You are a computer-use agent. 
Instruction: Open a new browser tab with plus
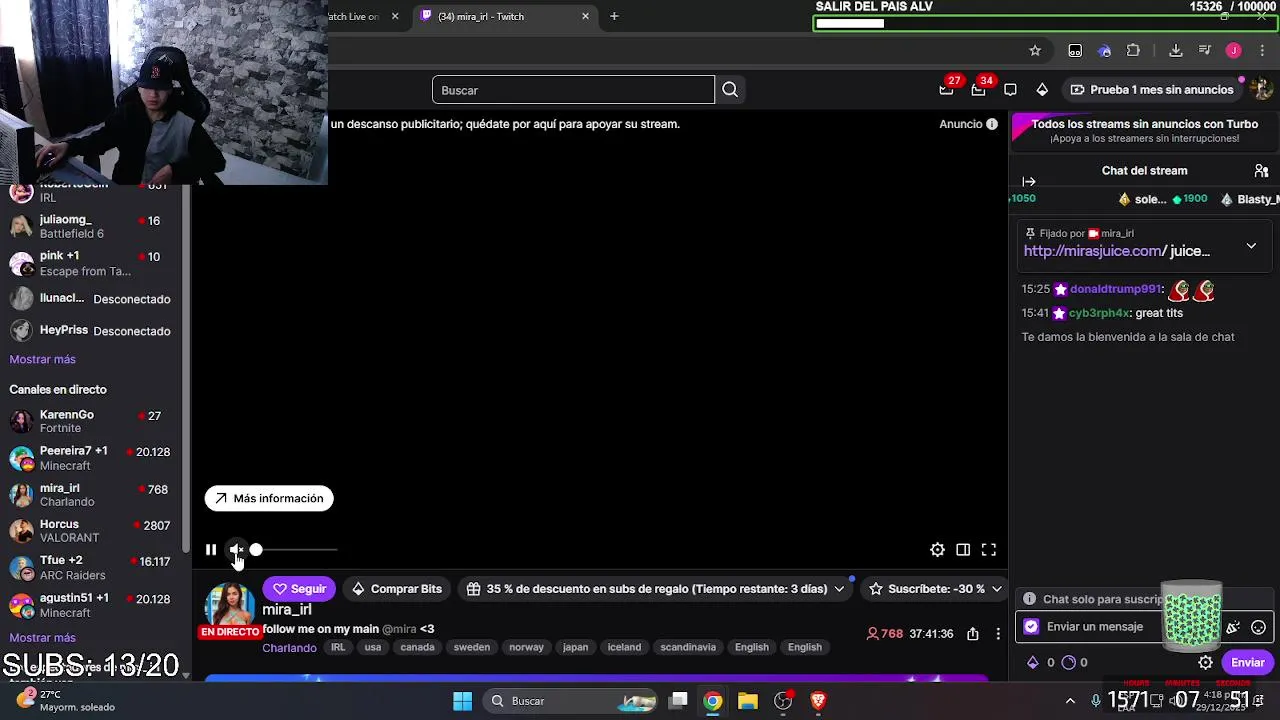614,16
